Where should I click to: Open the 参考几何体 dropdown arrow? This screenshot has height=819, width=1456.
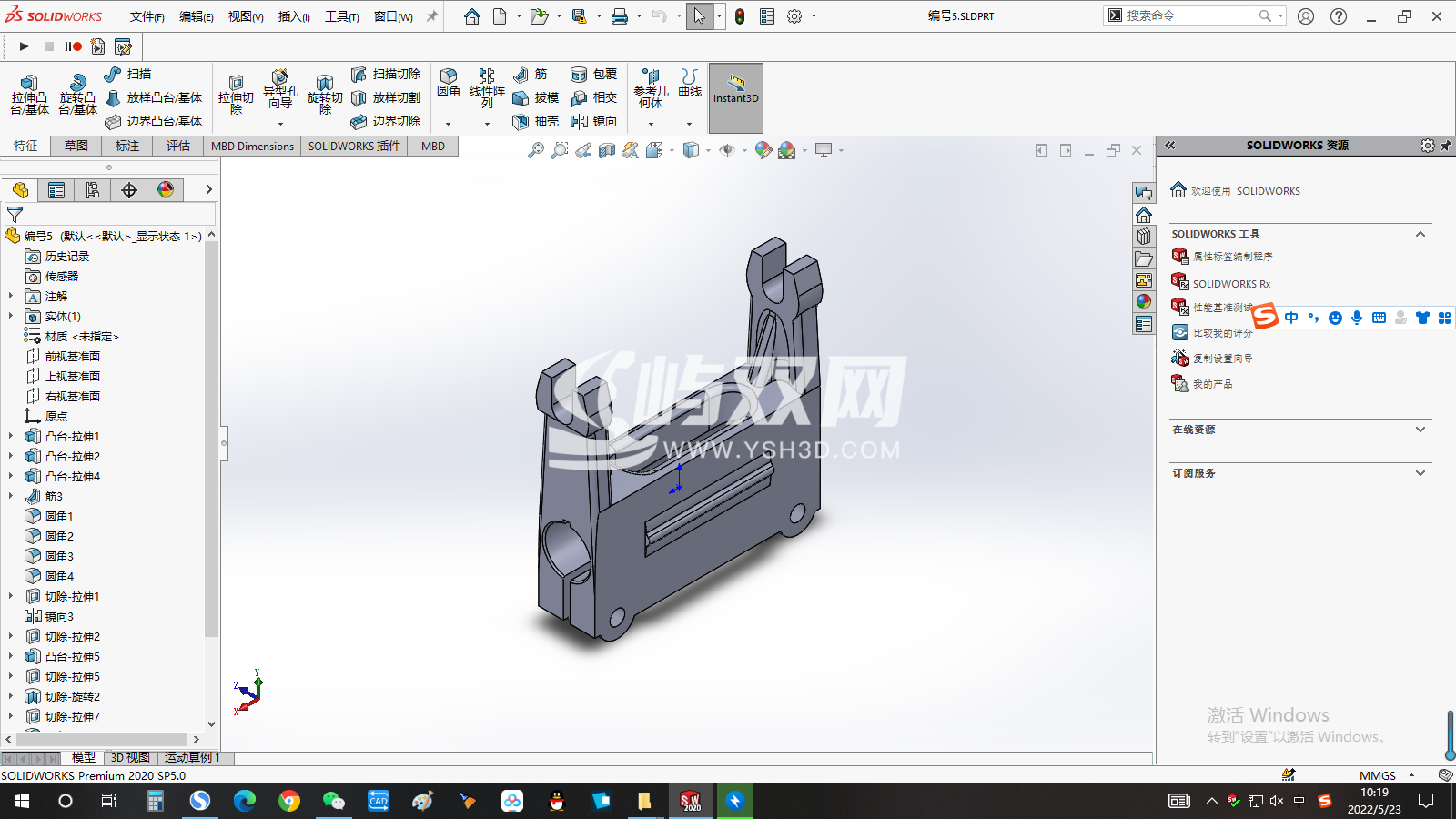pos(651,124)
